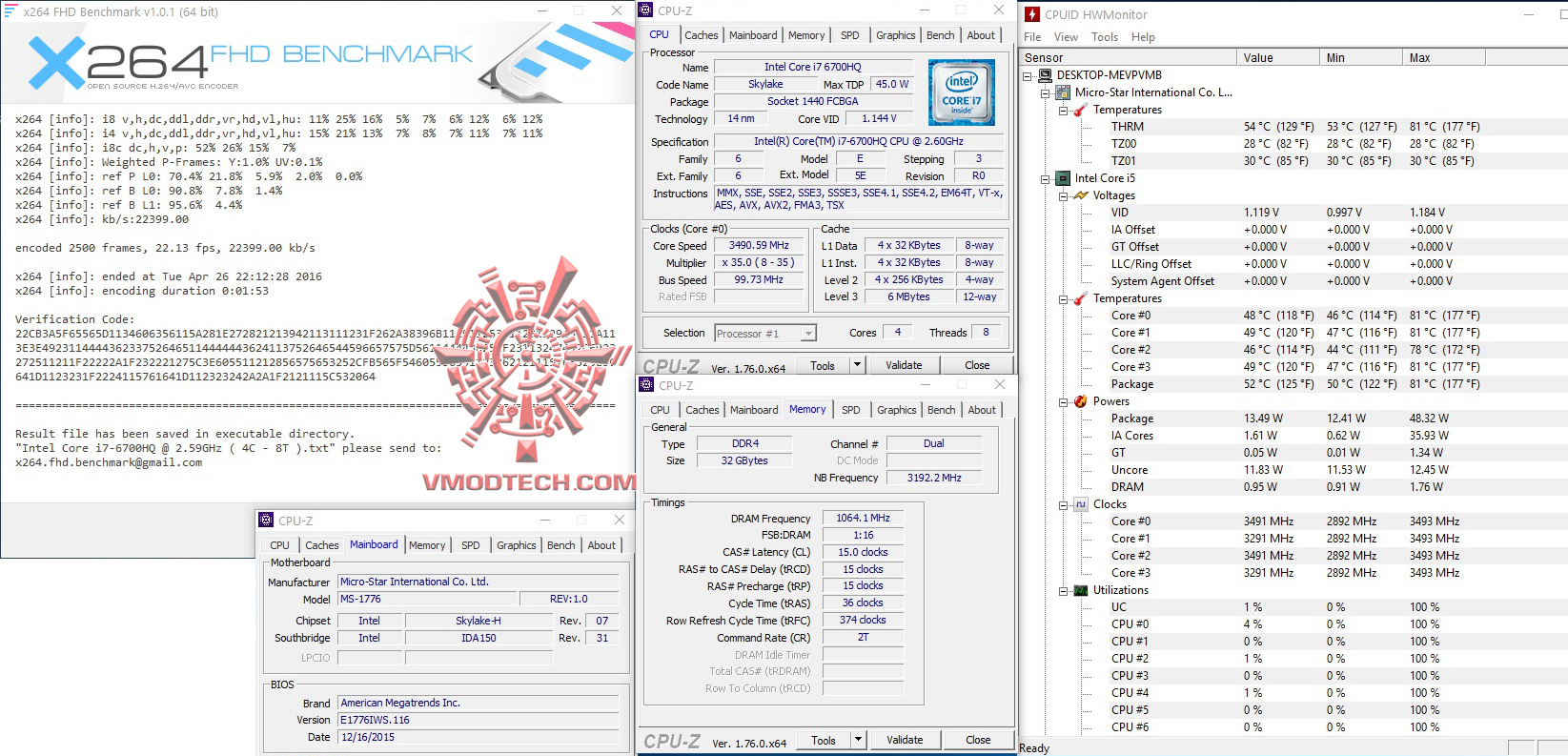The width and height of the screenshot is (1568, 756).
Task: Click the Intel Core i7 inside logo
Action: pos(962,92)
